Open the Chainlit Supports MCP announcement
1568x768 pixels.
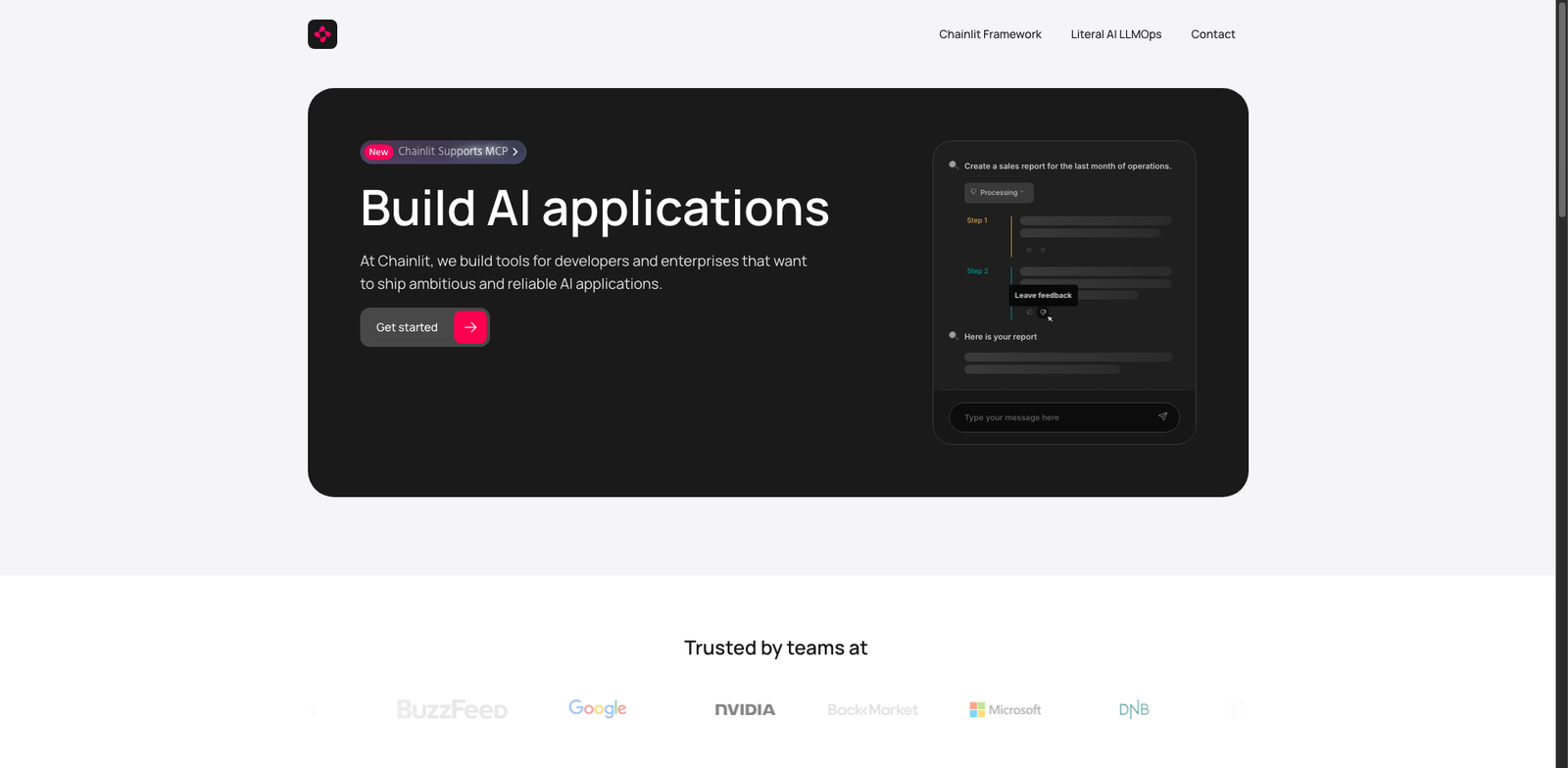[443, 152]
